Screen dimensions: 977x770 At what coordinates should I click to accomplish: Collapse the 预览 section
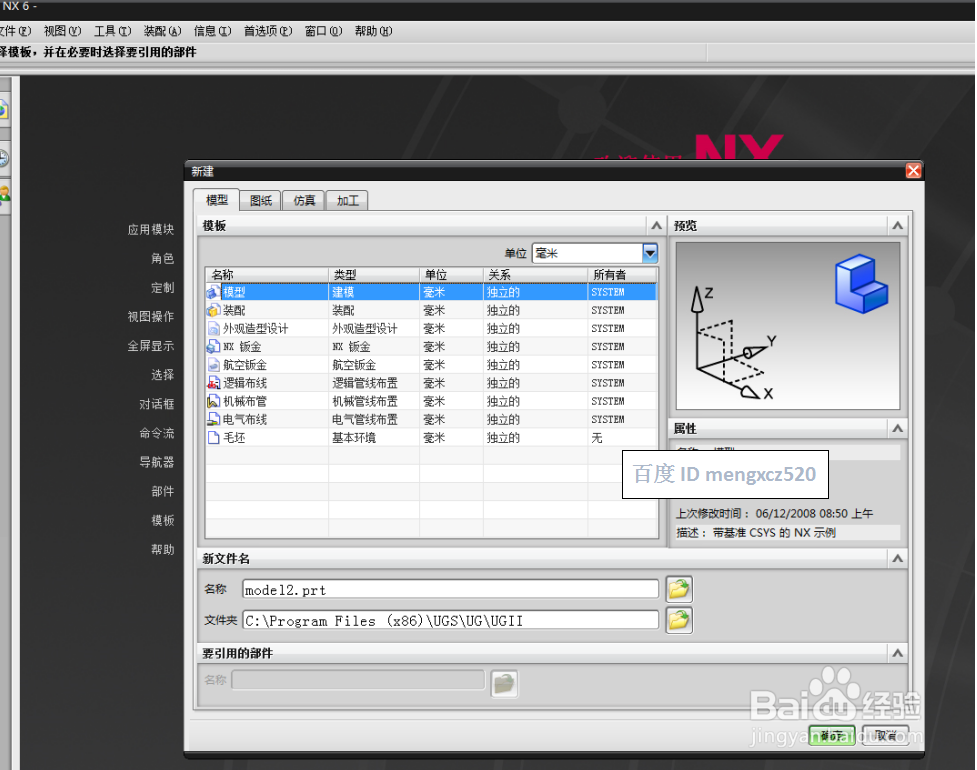point(897,226)
